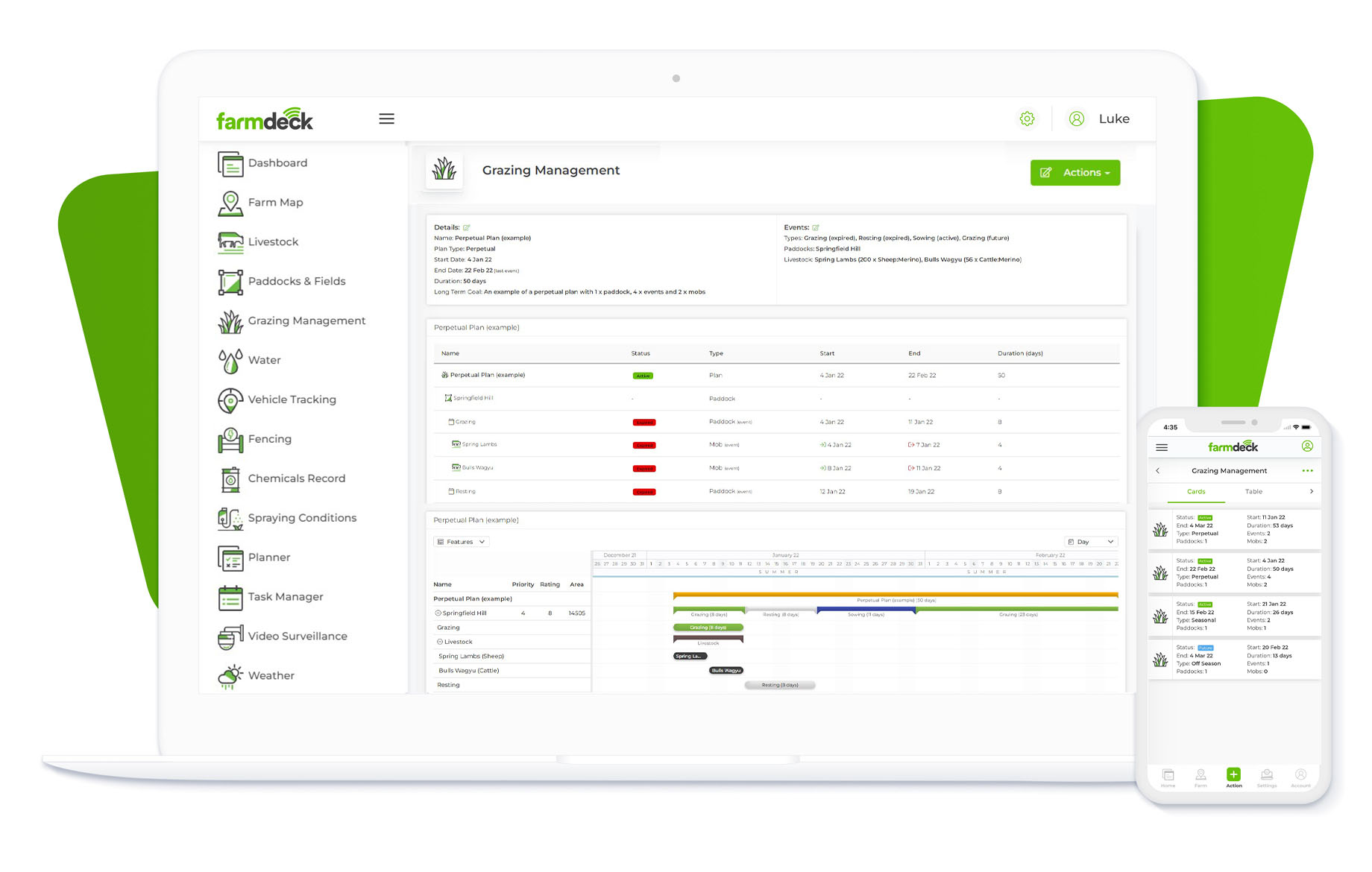Select the Water droplets icon

(230, 361)
